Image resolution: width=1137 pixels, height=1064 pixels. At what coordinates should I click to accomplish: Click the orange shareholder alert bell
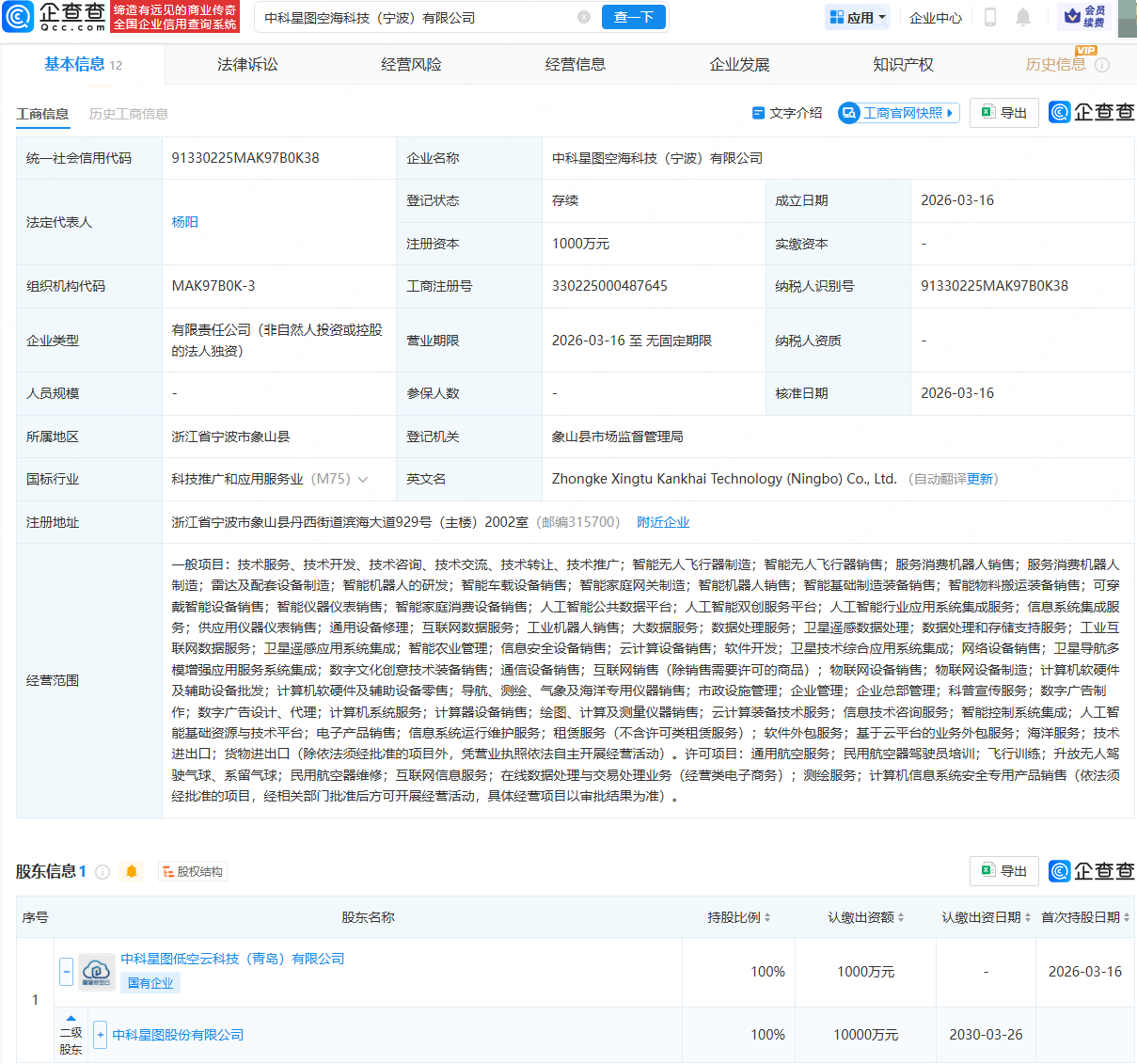click(132, 872)
